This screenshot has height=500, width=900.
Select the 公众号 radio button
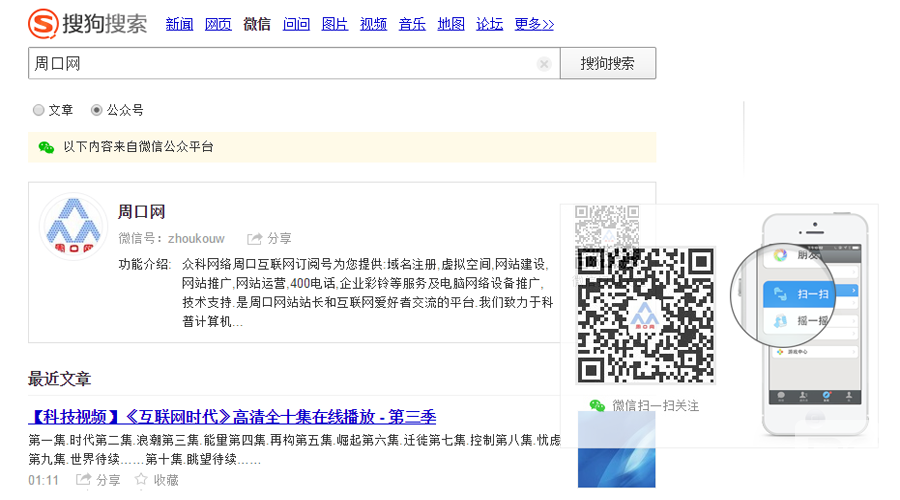(97, 110)
